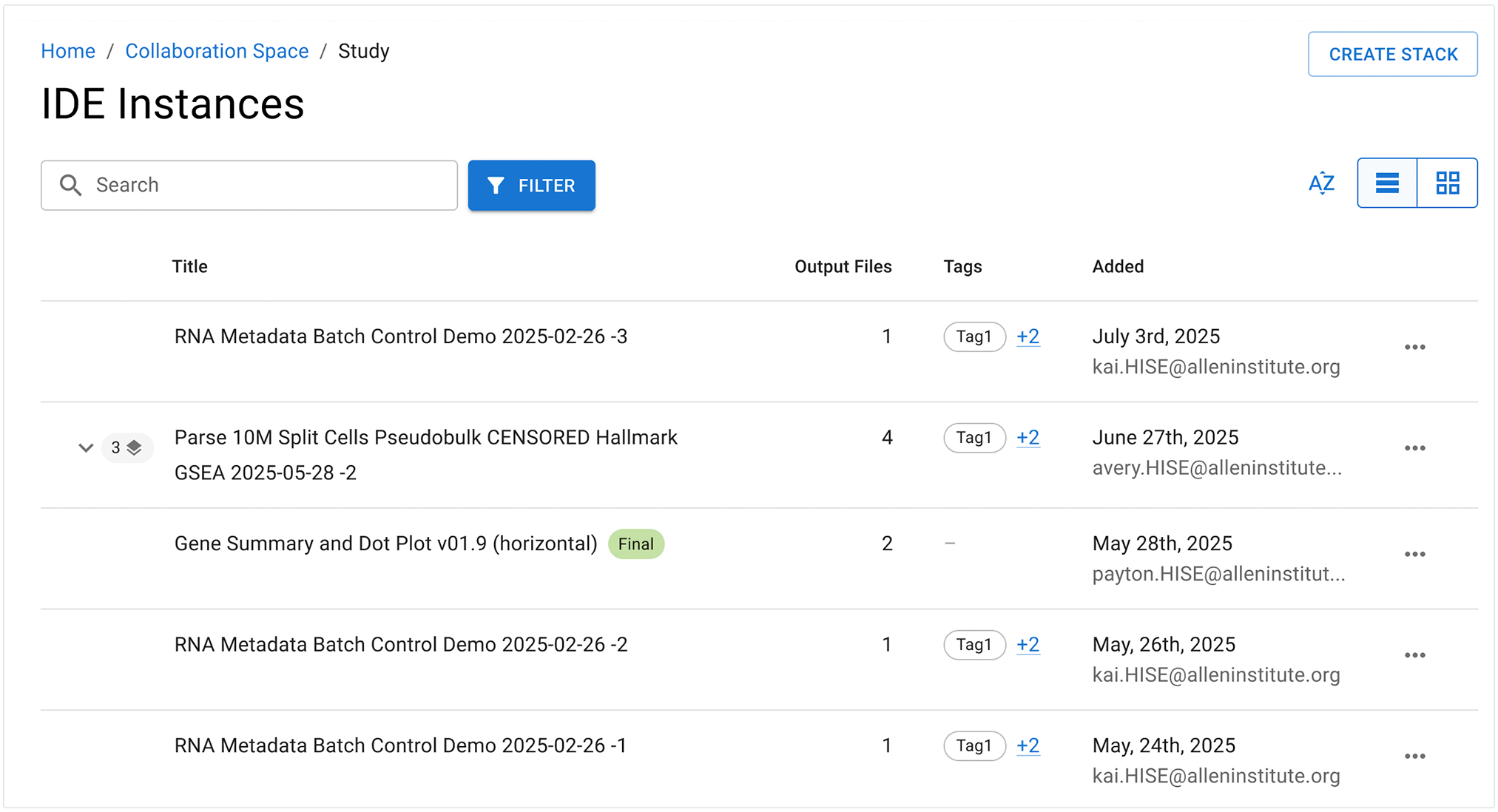Switch to list view
1498x812 pixels.
click(x=1387, y=183)
